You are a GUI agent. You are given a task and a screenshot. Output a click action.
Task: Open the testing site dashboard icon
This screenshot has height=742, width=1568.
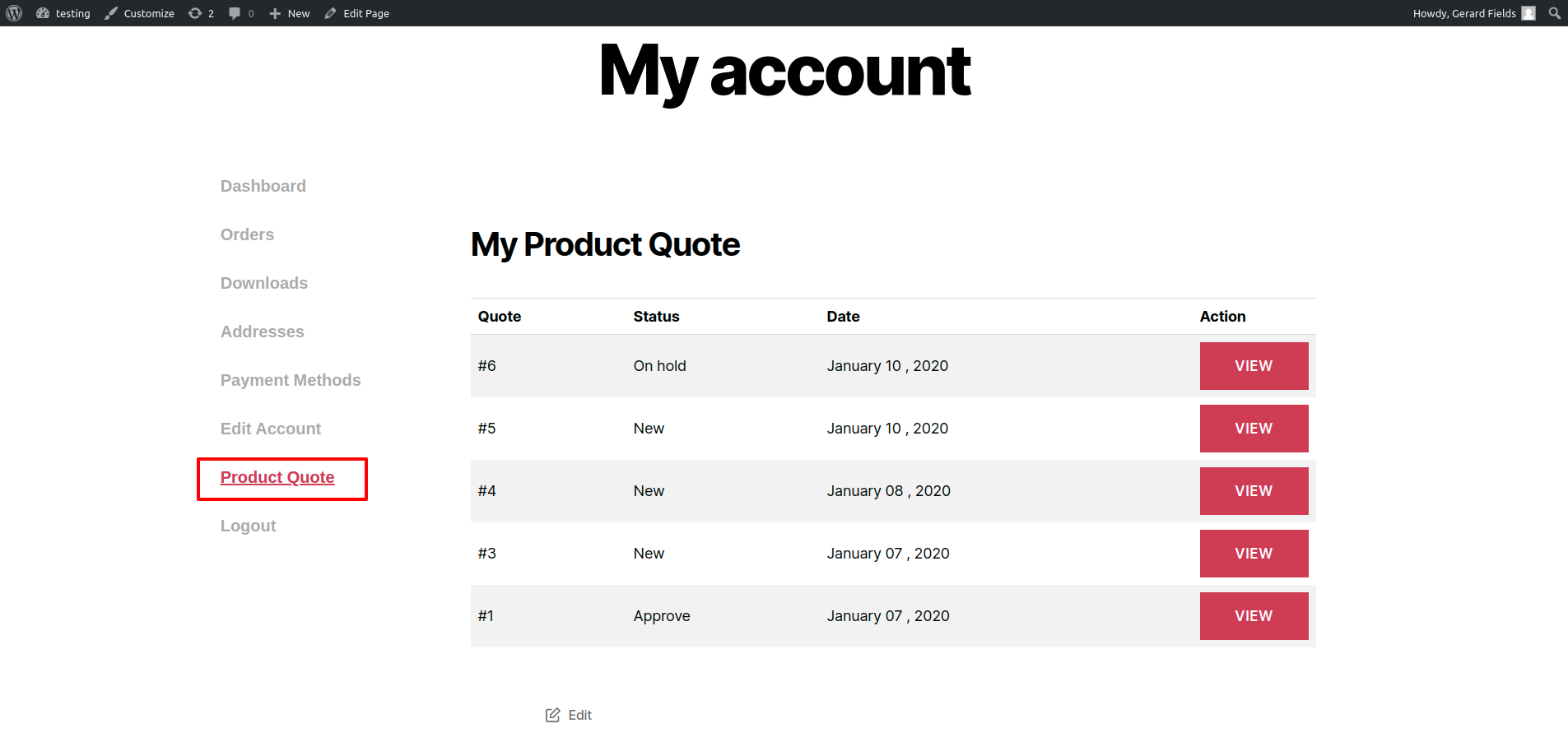pyautogui.click(x=43, y=13)
